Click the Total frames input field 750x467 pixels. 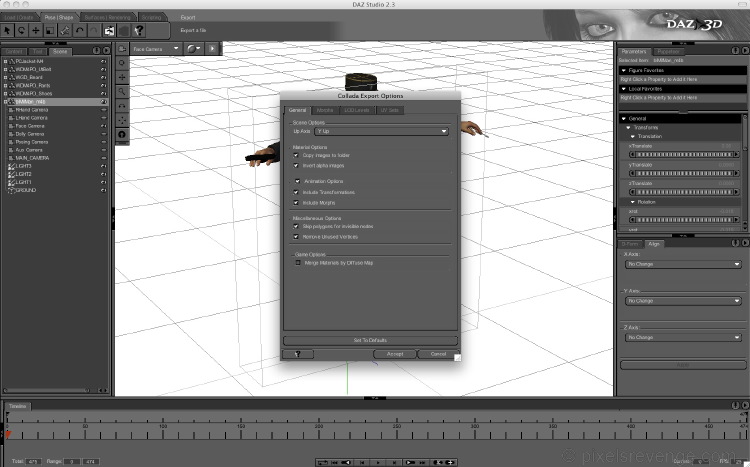(x=33, y=462)
